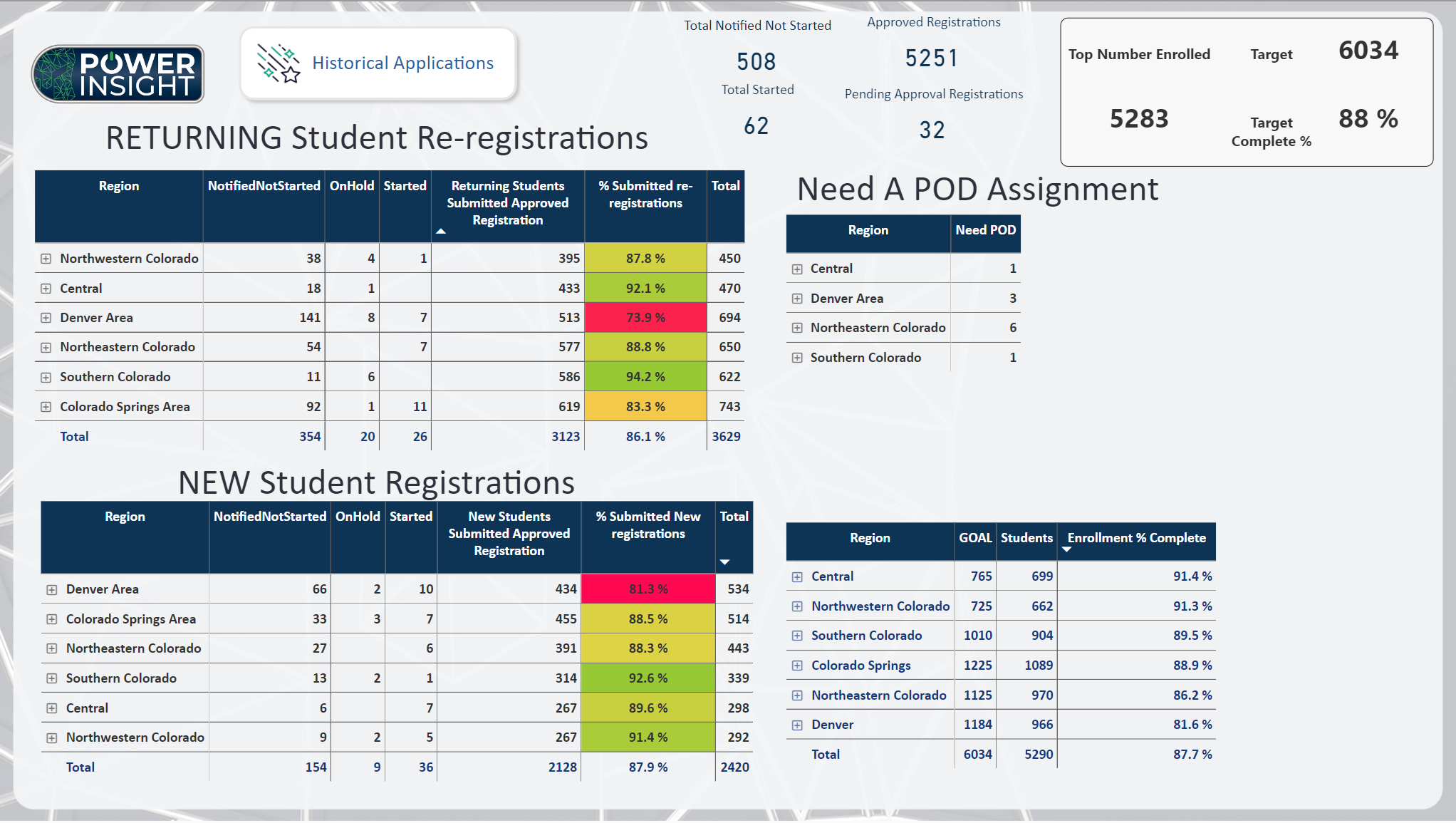Open the Historical Applications page
Screen dimensions: 1456x823
378,63
